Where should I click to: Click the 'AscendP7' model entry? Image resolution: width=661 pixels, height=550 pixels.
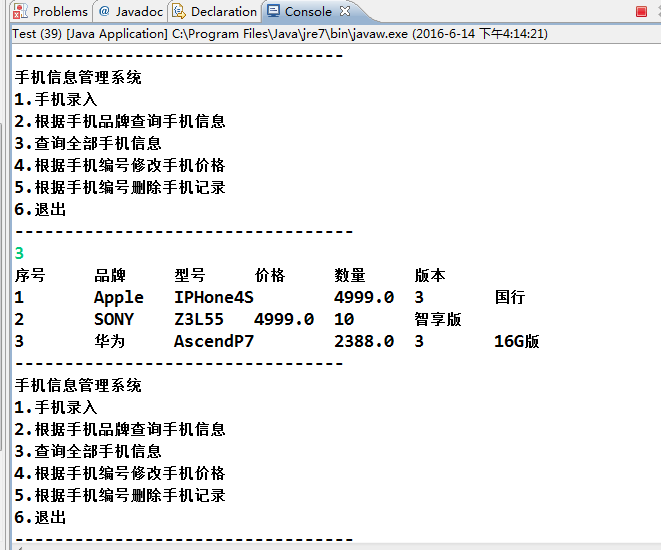[x=214, y=341]
